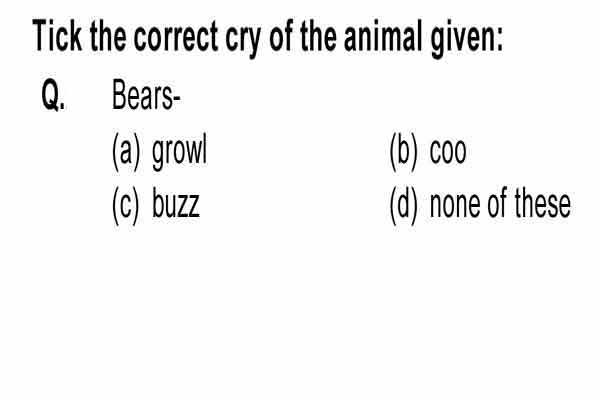Tick the "(d)" option label
The width and height of the screenshot is (600, 400).
tap(403, 205)
